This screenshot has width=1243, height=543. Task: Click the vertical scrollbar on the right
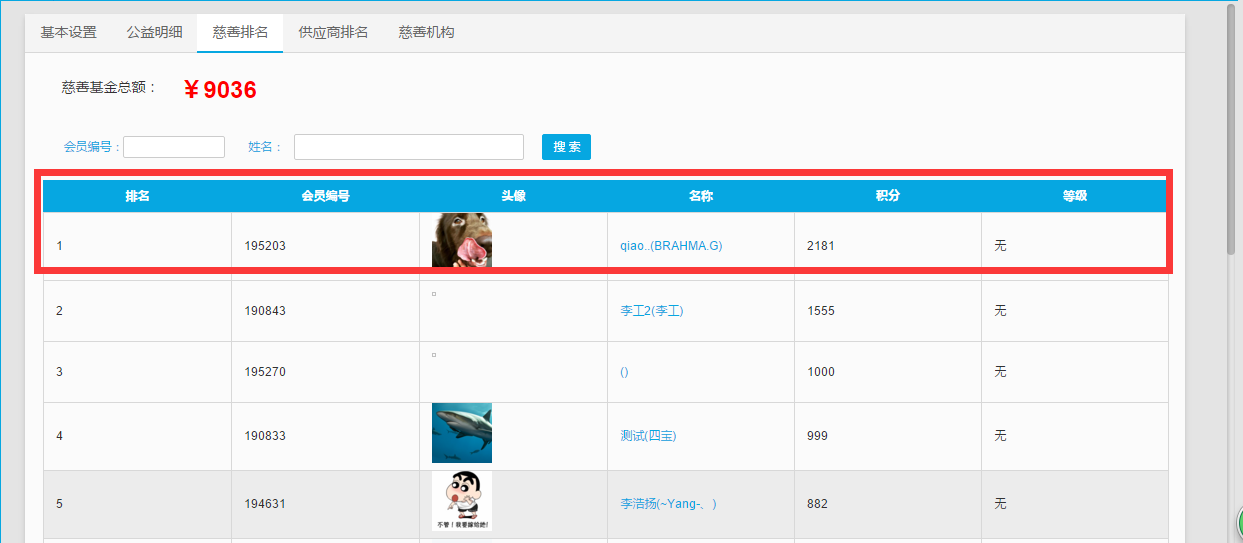1232,130
